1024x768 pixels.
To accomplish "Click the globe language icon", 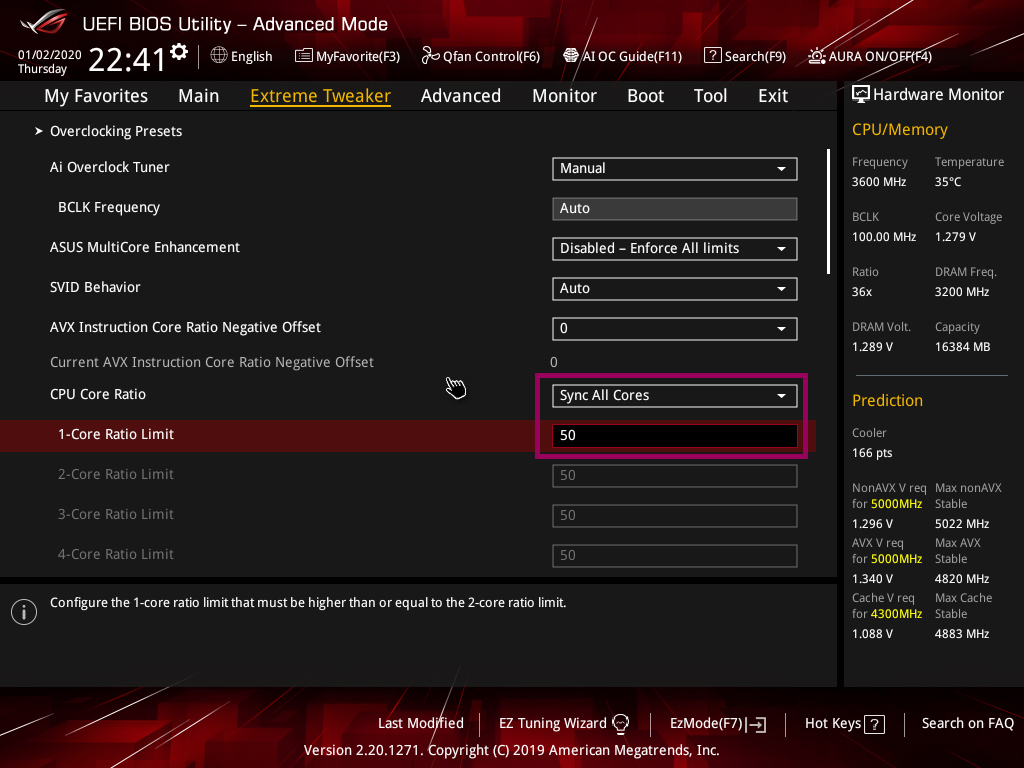I will tap(219, 56).
